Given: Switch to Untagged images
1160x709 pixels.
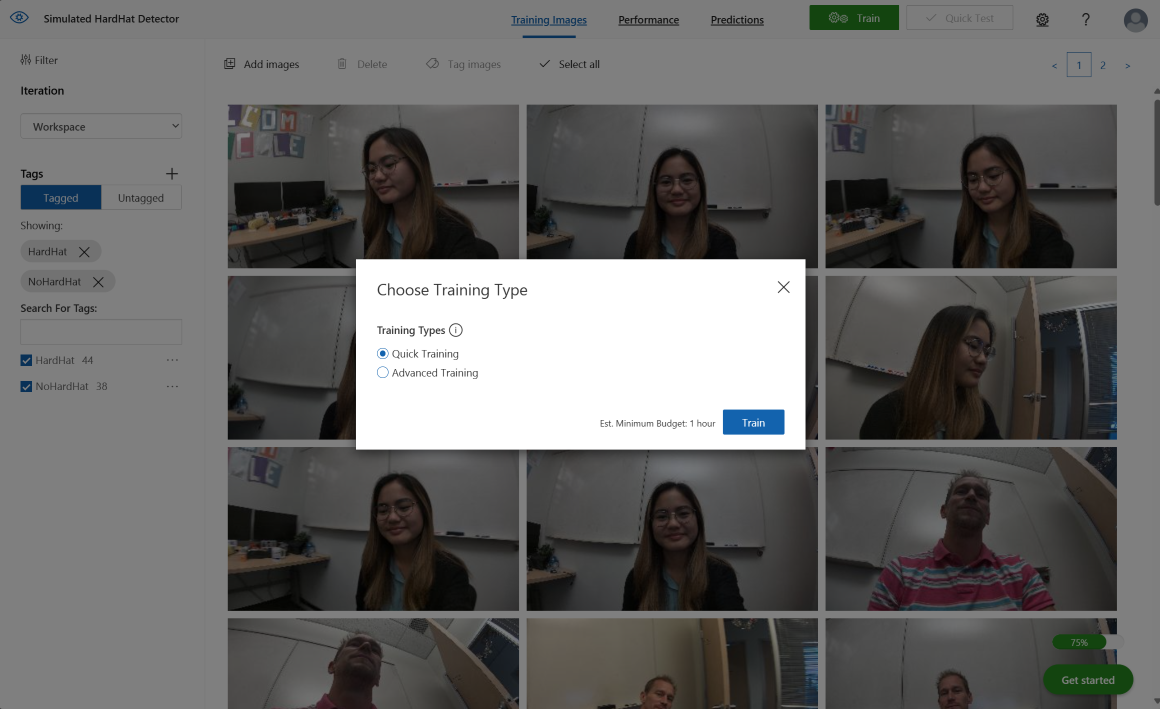Looking at the screenshot, I should click(x=141, y=198).
